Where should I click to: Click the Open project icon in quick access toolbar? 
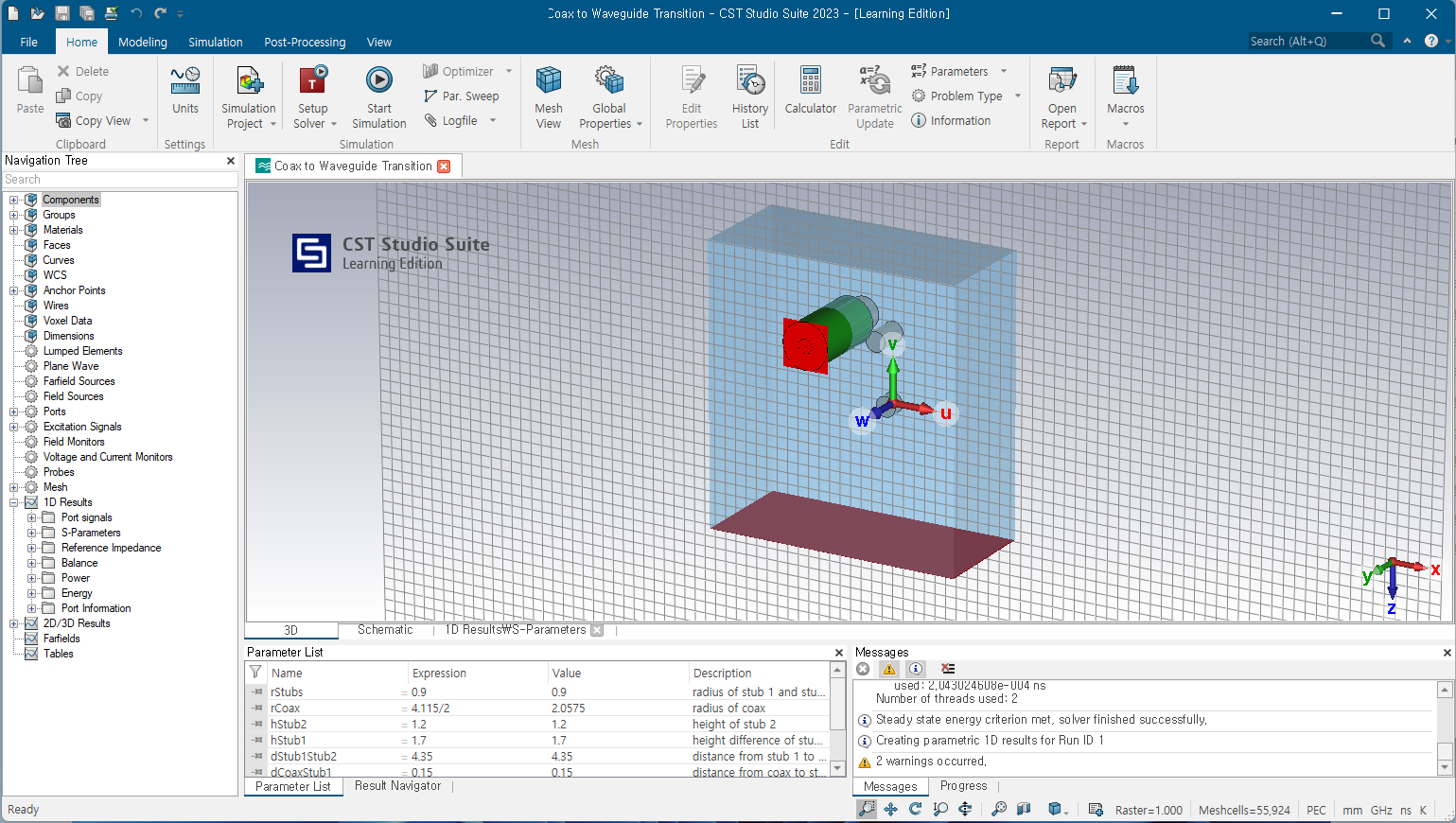(38, 13)
